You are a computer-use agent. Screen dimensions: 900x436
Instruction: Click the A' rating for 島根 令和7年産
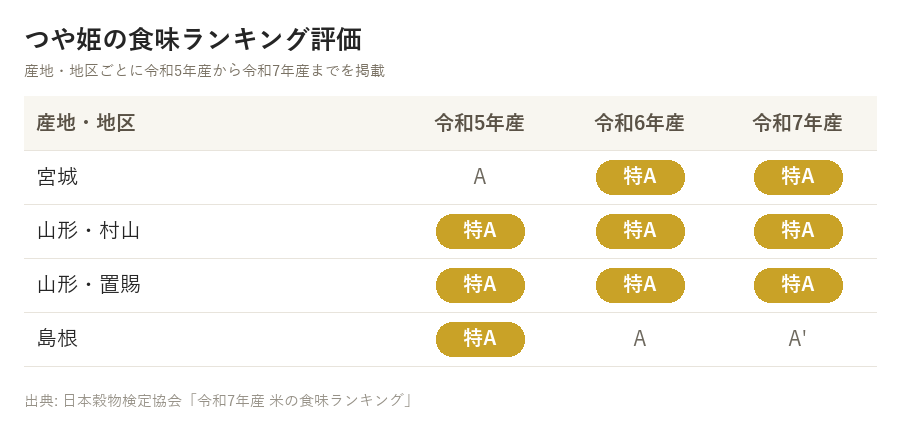pos(798,339)
